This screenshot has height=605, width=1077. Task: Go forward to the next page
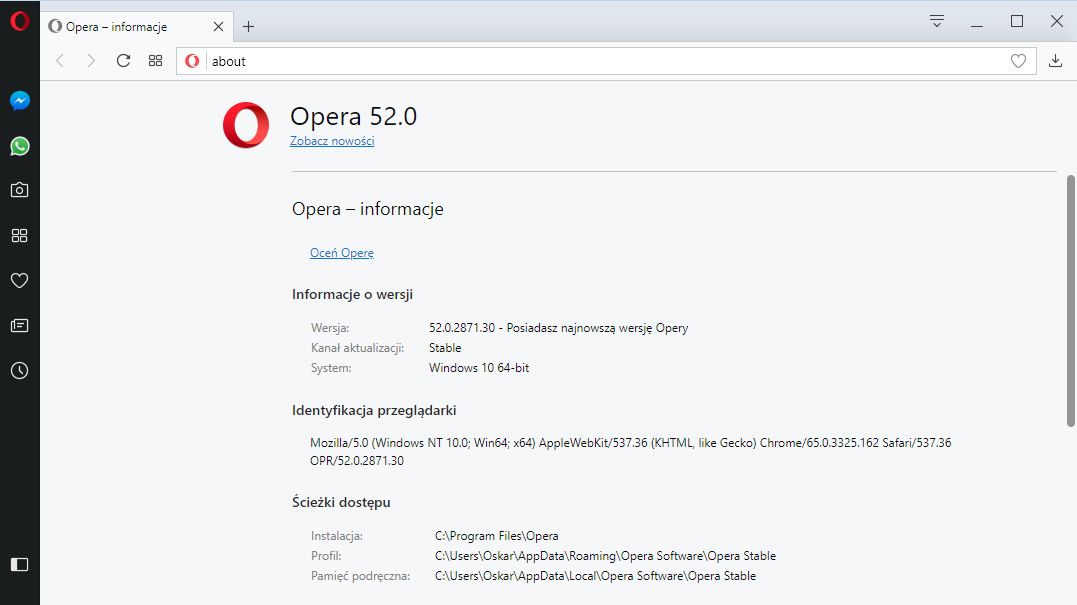pos(91,61)
